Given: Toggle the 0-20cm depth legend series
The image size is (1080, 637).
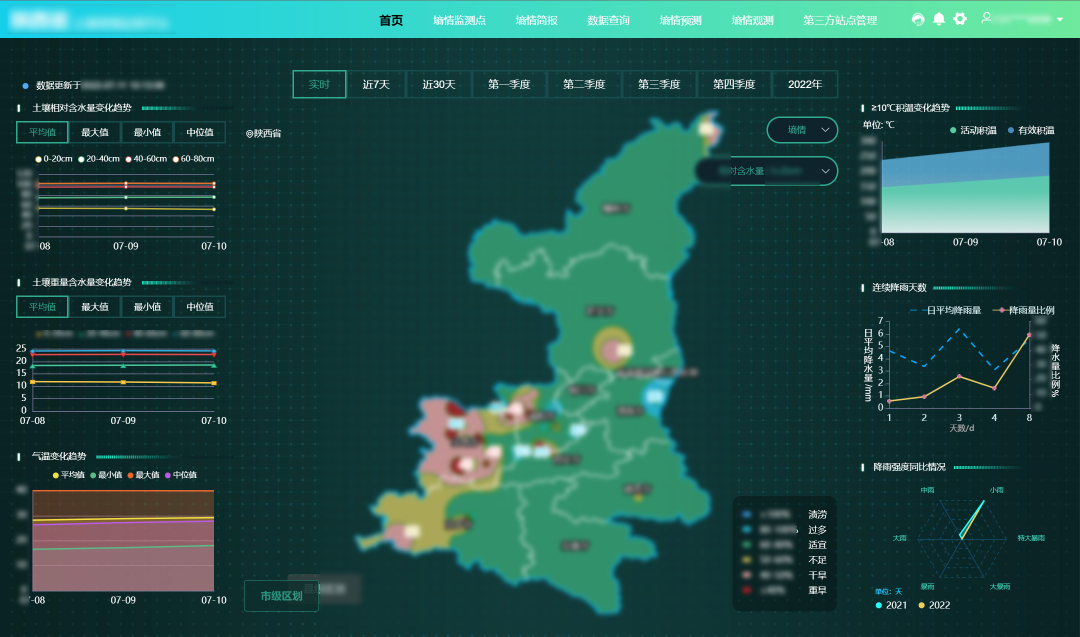Looking at the screenshot, I should pyautogui.click(x=39, y=159).
